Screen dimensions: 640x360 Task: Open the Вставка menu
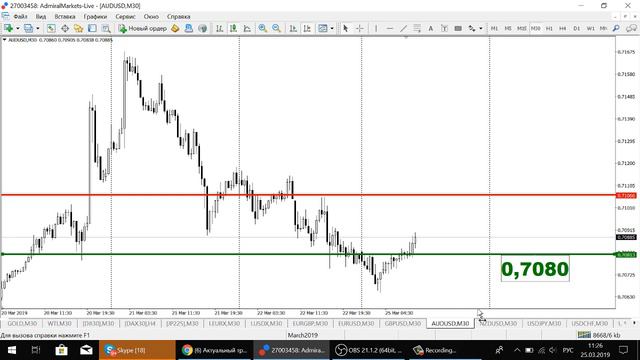65,17
